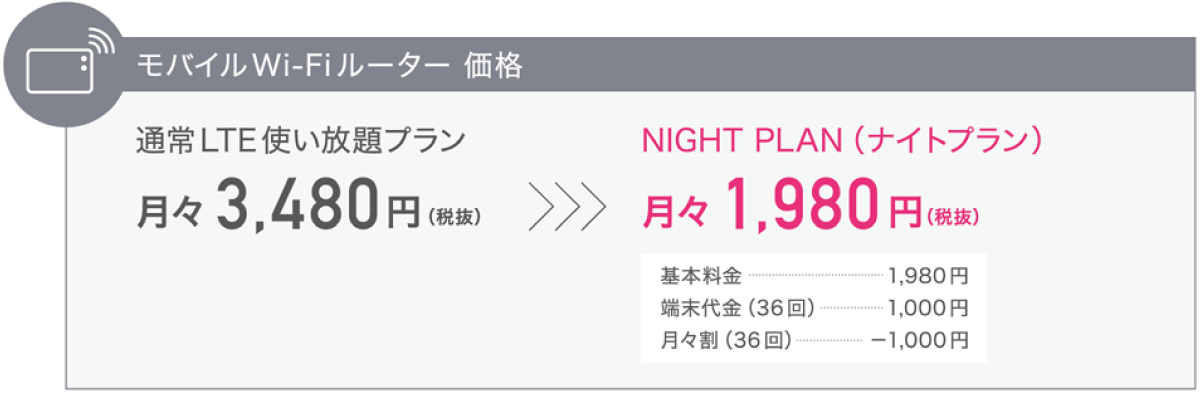Click the 通常LTE使い放題プラン plan heading
This screenshot has height=401, width=1200.
click(x=300, y=141)
